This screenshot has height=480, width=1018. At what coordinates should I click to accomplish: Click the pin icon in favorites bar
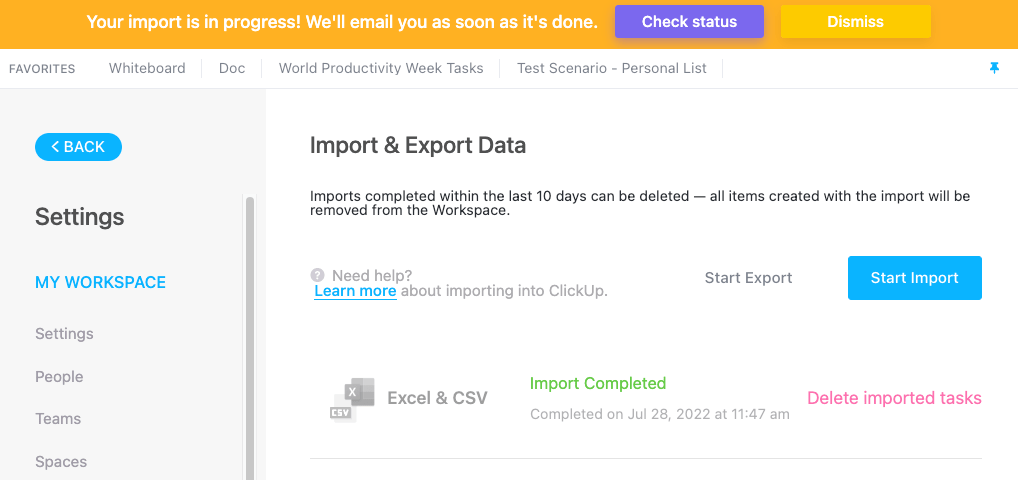[x=994, y=68]
